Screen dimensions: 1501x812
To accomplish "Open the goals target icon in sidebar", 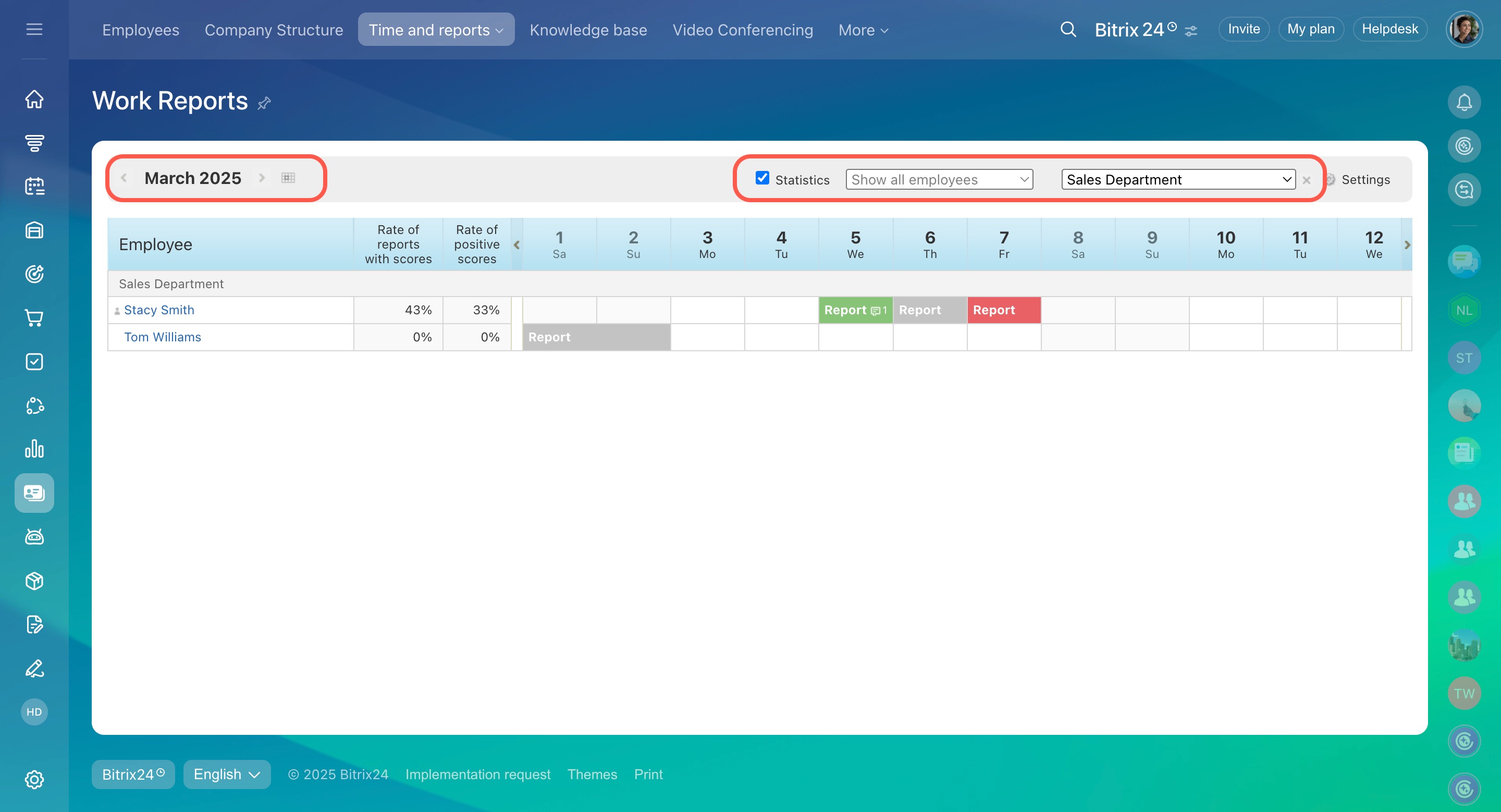I will pyautogui.click(x=34, y=274).
